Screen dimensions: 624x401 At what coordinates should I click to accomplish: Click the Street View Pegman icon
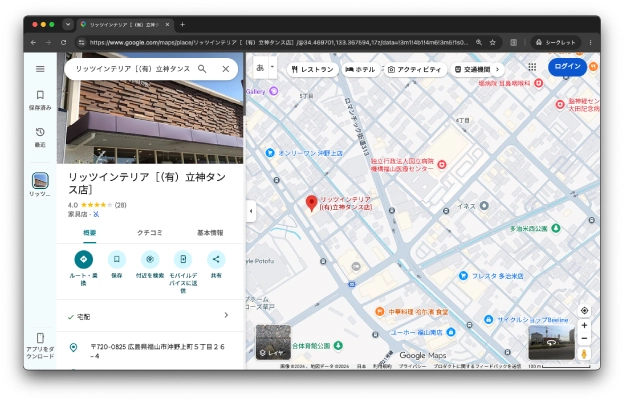click(x=584, y=354)
